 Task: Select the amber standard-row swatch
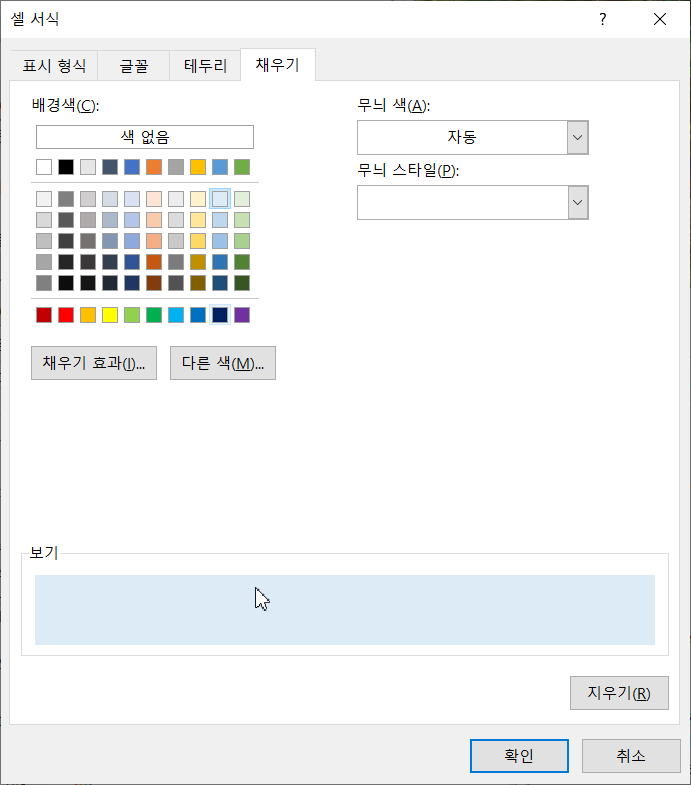coord(88,315)
